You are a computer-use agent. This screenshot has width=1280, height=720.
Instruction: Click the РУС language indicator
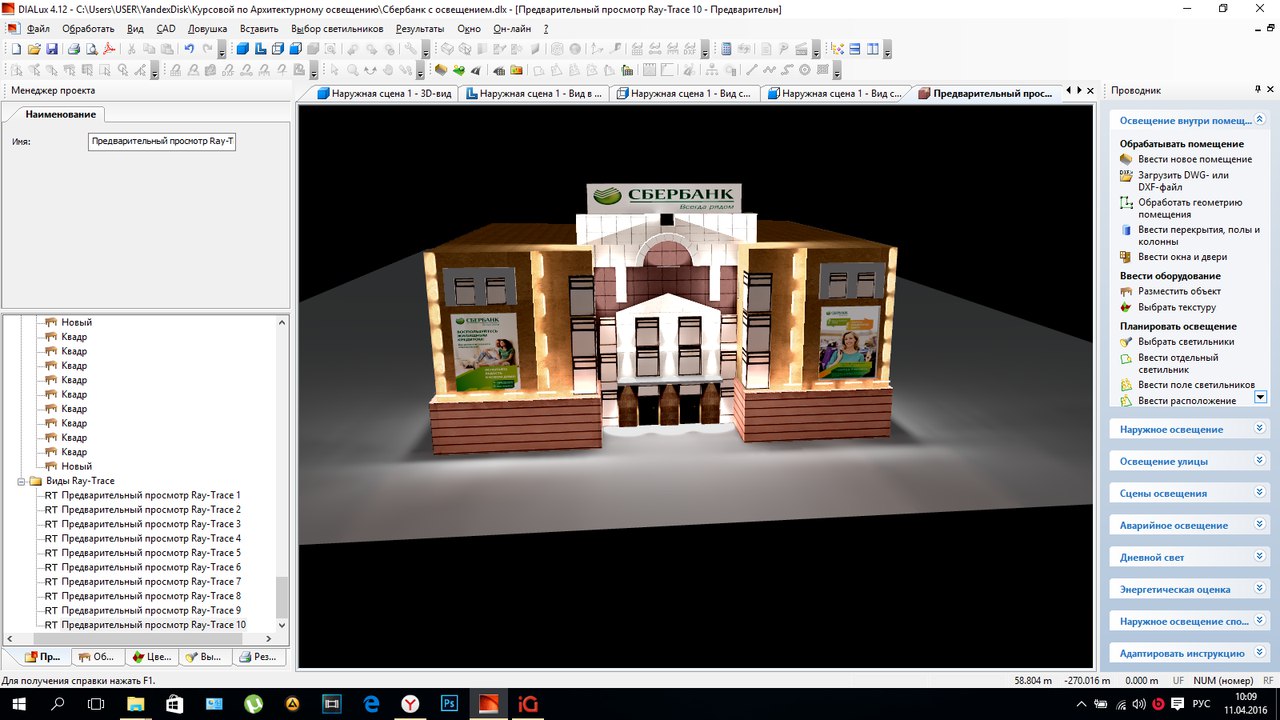pos(1203,704)
